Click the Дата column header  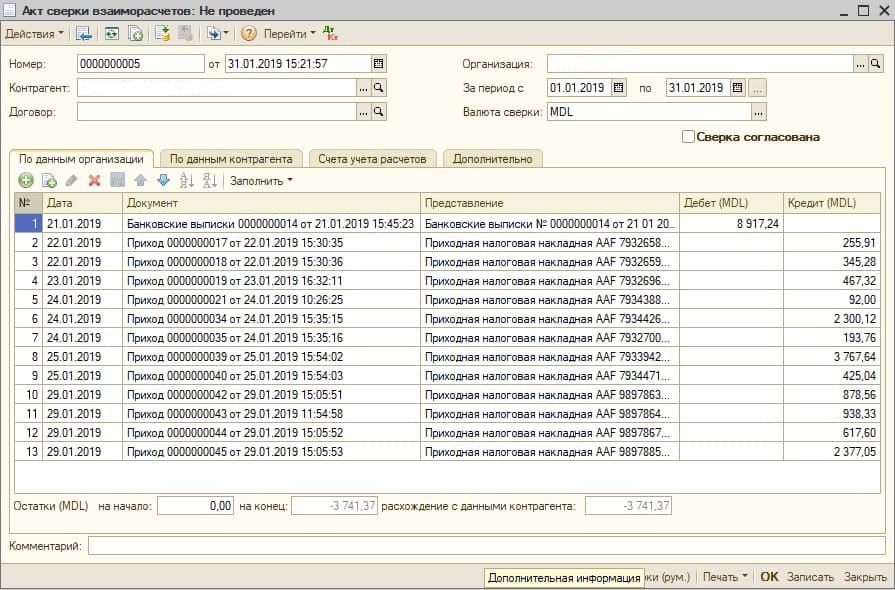click(x=82, y=203)
